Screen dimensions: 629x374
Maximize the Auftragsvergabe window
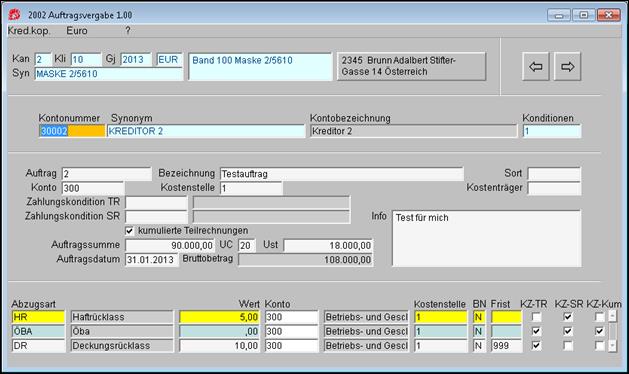pos(584,15)
